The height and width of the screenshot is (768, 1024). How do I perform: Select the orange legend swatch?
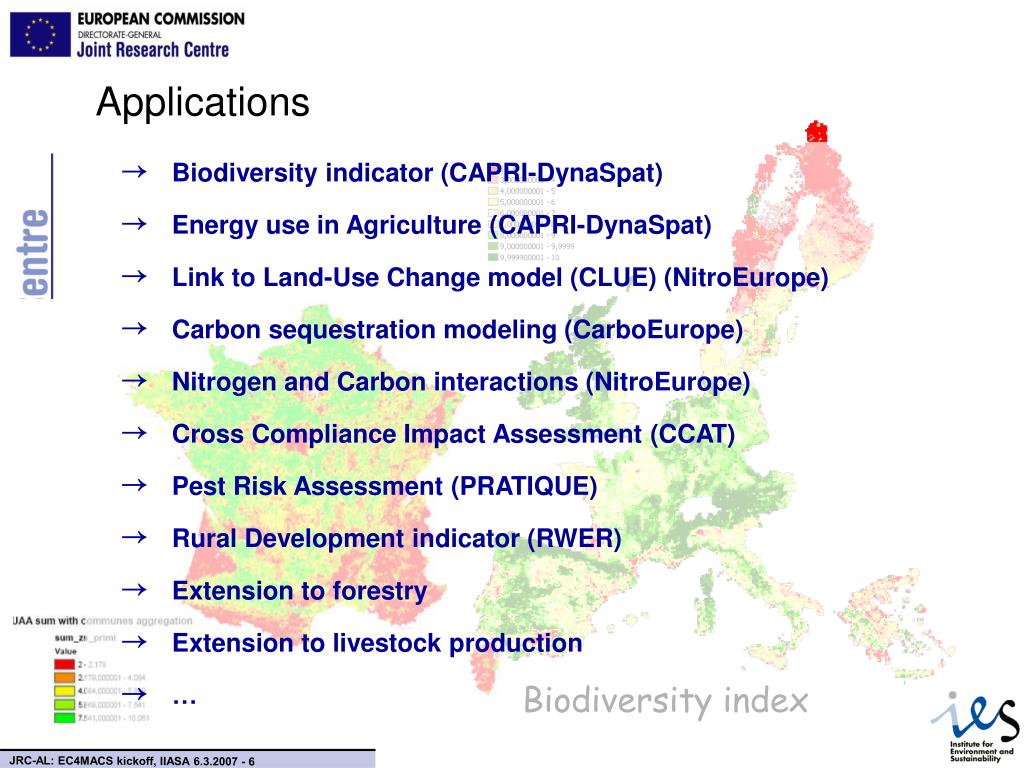[x=65, y=678]
